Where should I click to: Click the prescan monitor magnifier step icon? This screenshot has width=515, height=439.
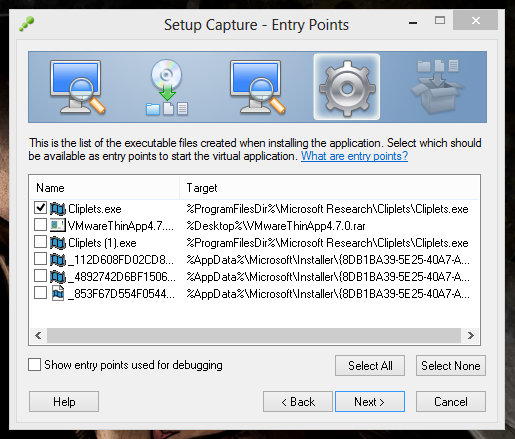[x=77, y=87]
